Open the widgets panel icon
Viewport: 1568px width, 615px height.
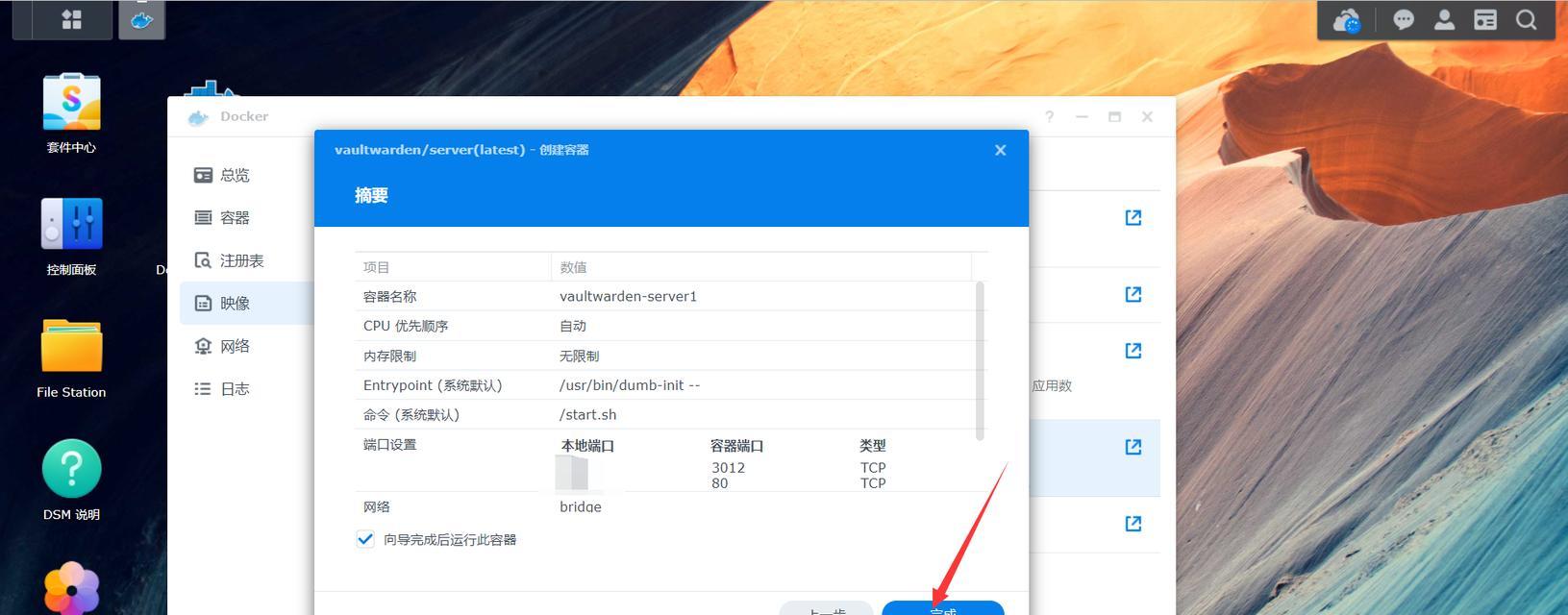tap(1485, 20)
